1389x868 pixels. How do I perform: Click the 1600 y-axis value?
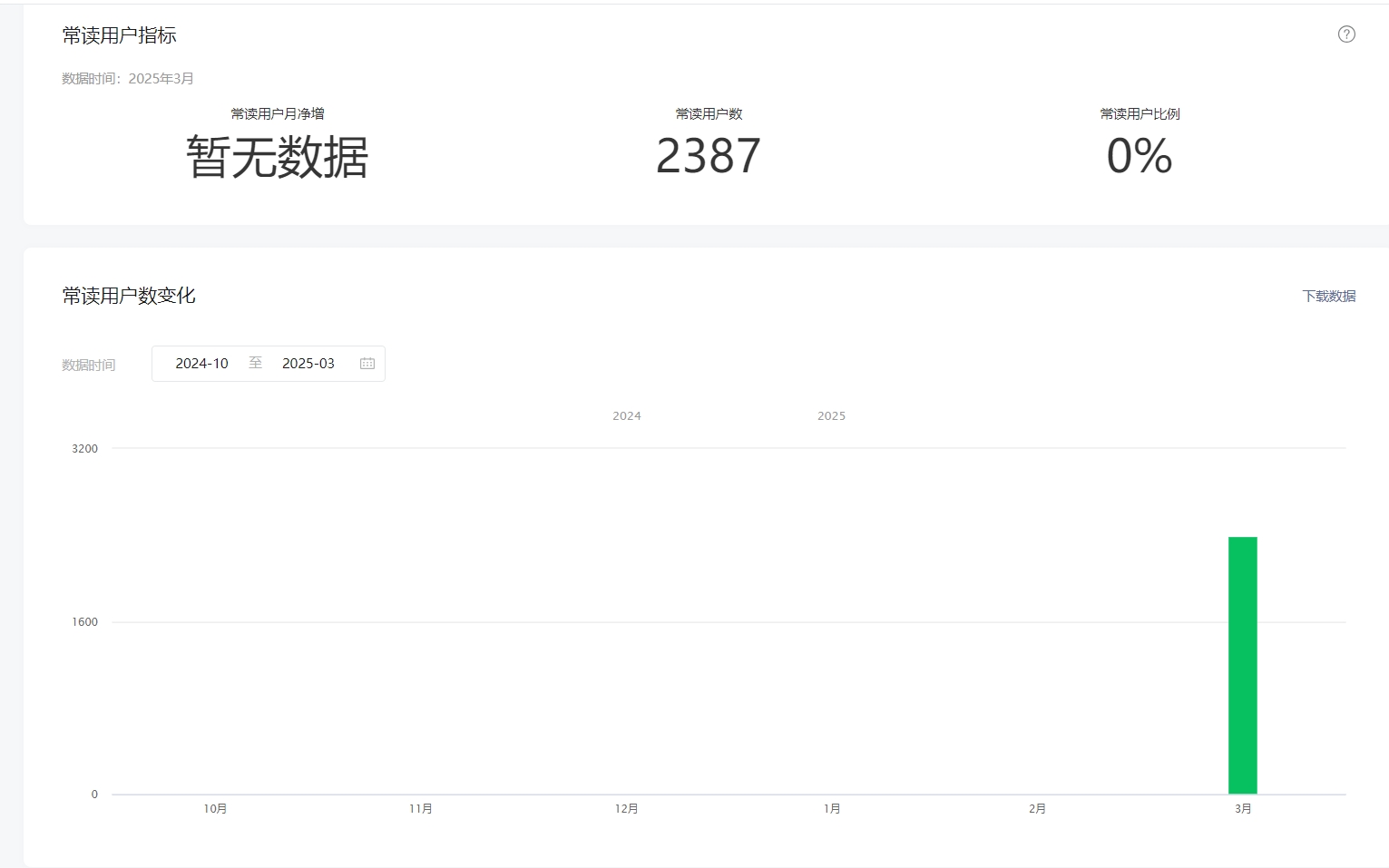85,622
